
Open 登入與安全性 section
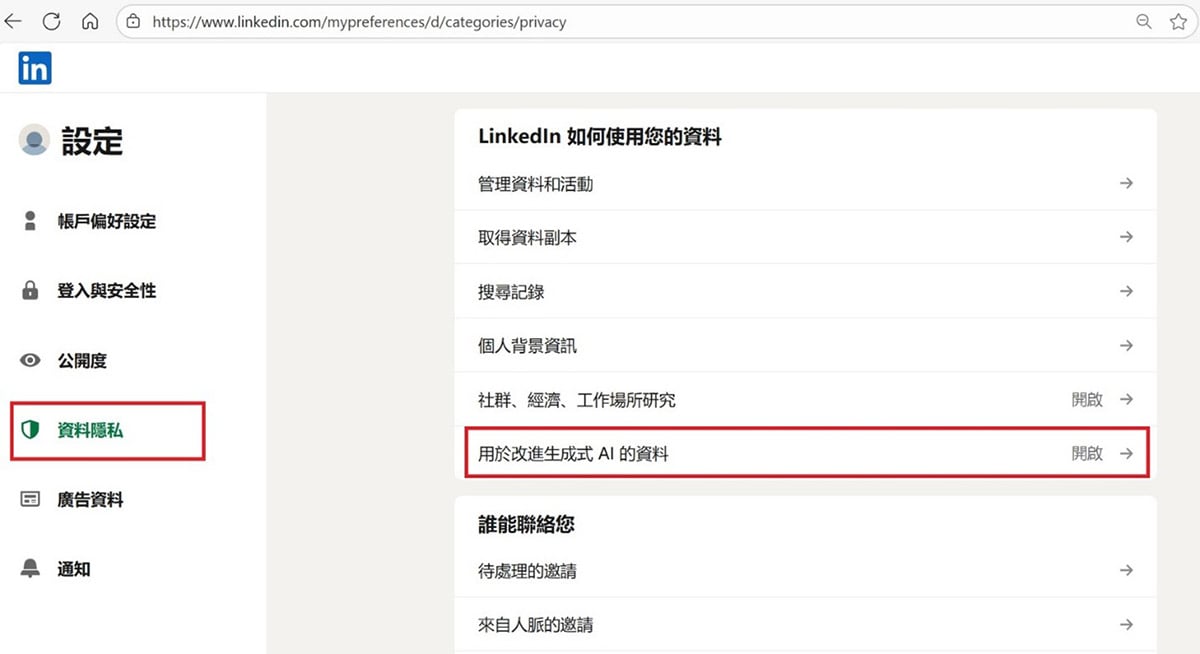[106, 291]
